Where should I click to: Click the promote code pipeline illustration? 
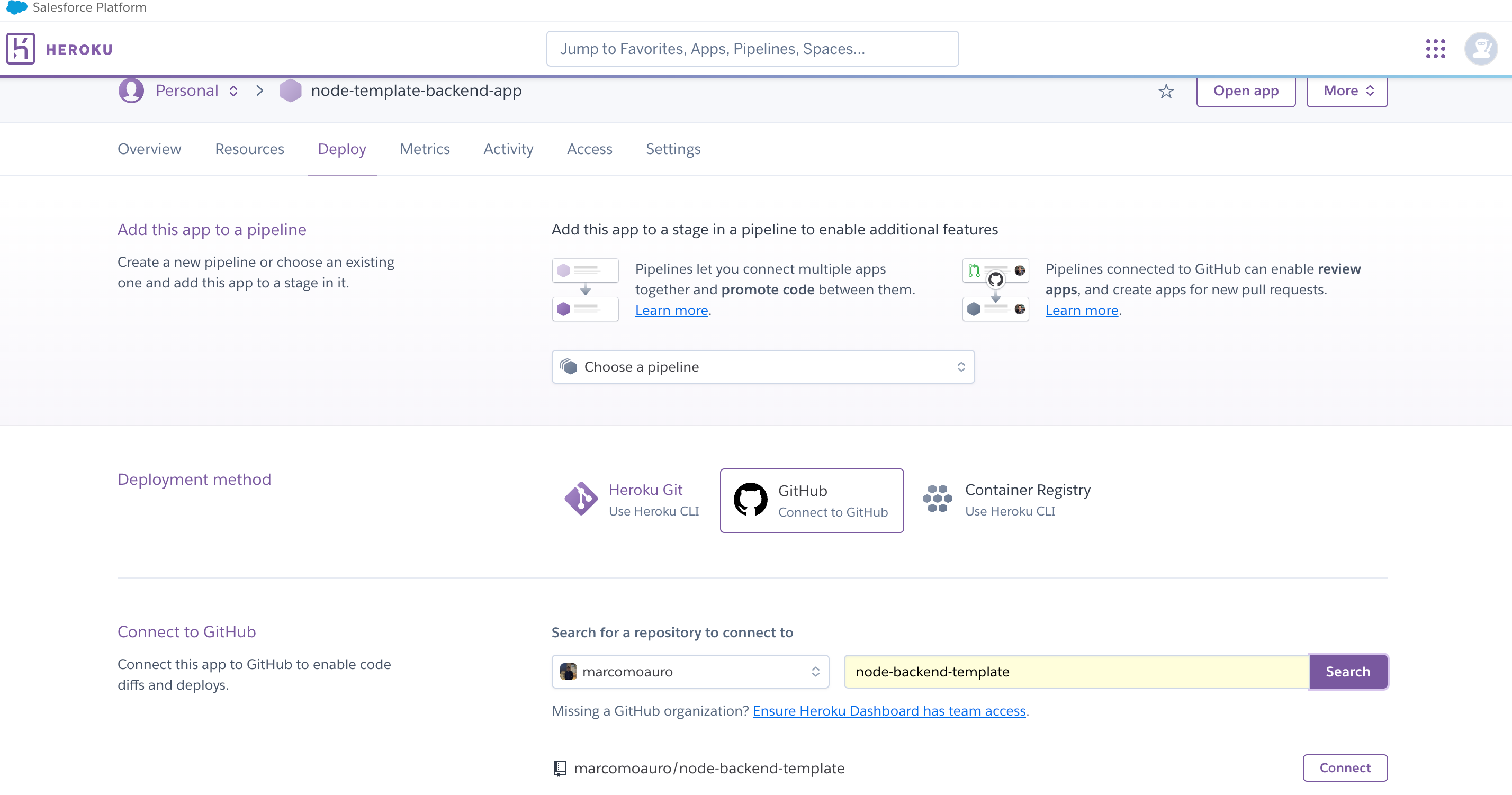(585, 290)
